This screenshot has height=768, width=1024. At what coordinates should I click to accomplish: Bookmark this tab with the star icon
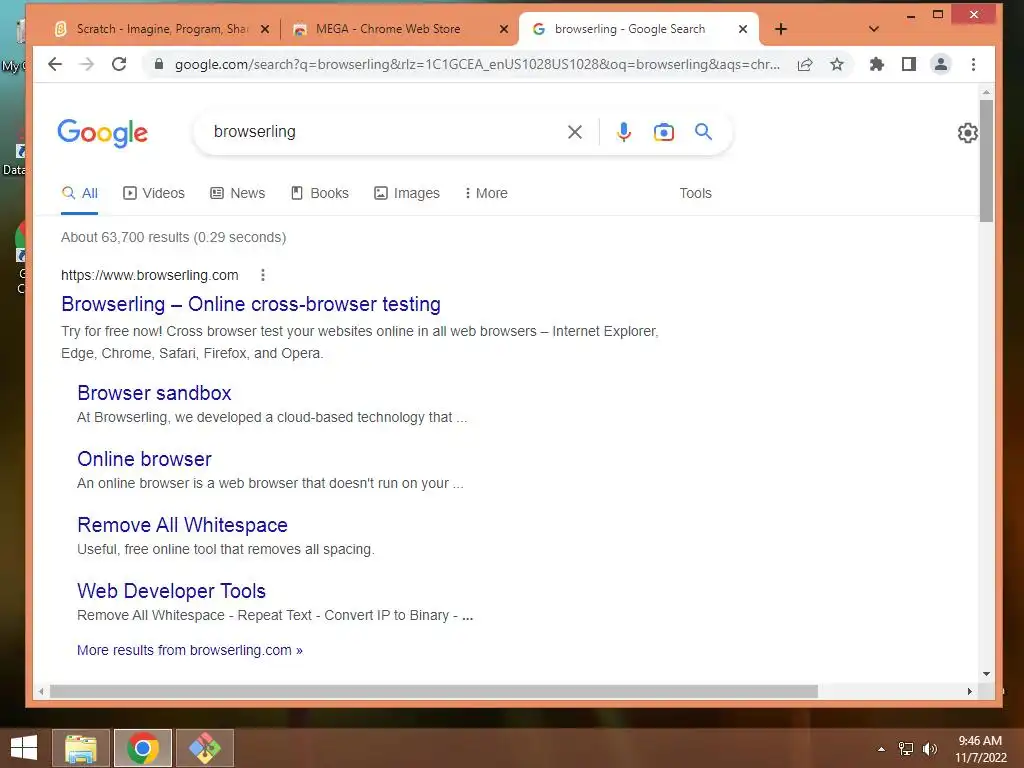(x=837, y=64)
